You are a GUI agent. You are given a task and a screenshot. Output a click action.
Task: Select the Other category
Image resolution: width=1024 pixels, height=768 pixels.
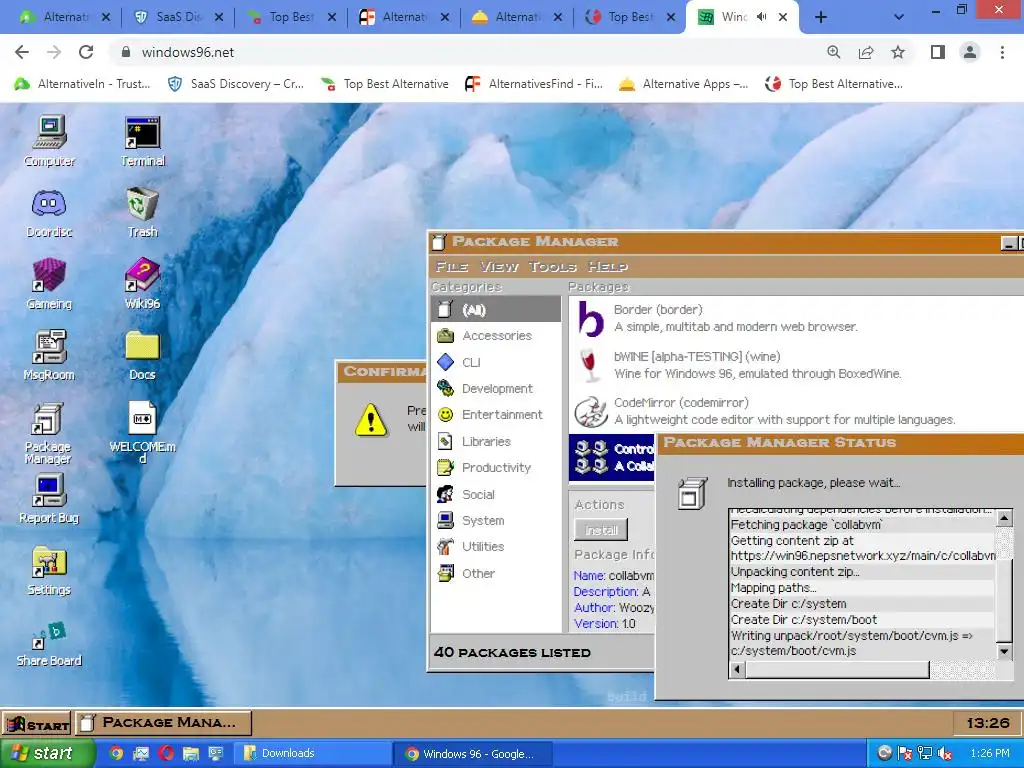tap(496, 573)
